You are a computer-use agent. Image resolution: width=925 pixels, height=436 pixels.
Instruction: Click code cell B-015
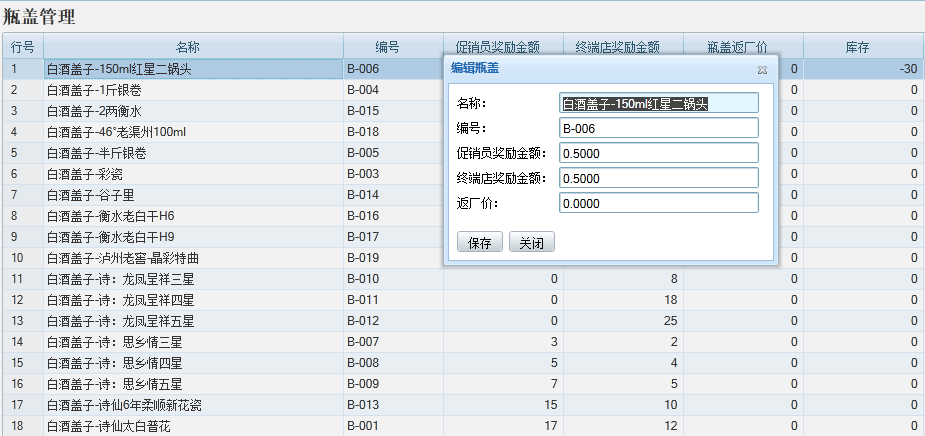(393, 111)
